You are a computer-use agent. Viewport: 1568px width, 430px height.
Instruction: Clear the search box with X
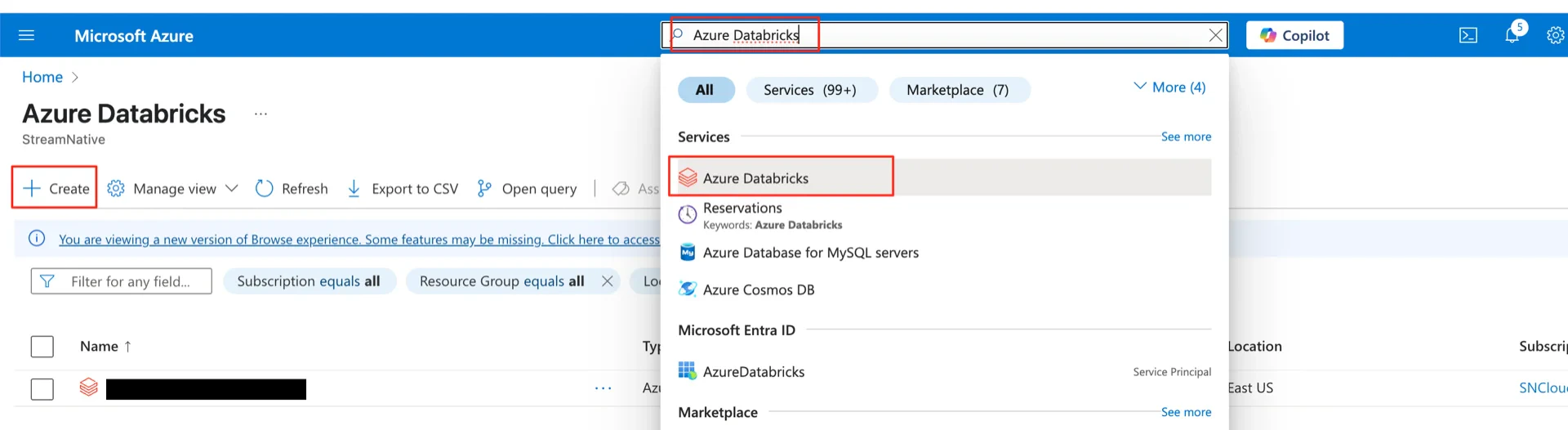coord(1216,35)
